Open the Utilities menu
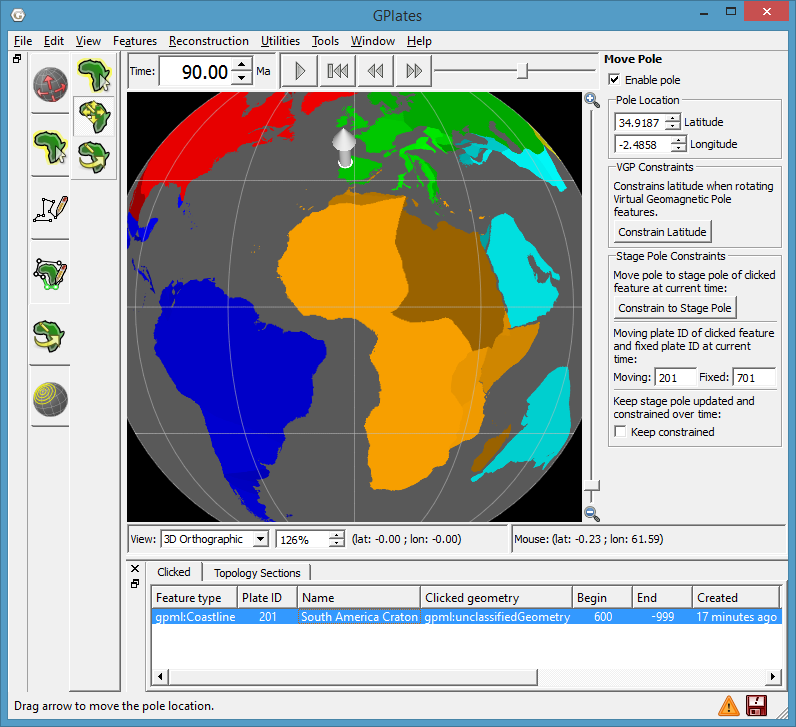The height and width of the screenshot is (727, 796). coord(280,41)
